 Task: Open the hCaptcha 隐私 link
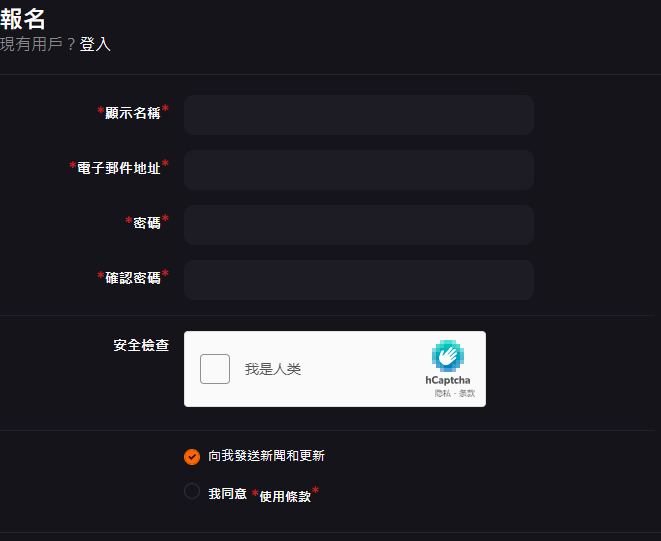pyautogui.click(x=442, y=394)
